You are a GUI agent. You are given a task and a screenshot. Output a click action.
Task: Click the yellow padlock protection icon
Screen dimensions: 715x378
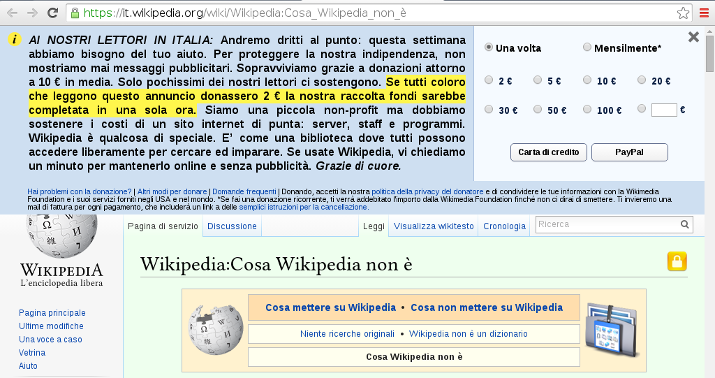[677, 261]
